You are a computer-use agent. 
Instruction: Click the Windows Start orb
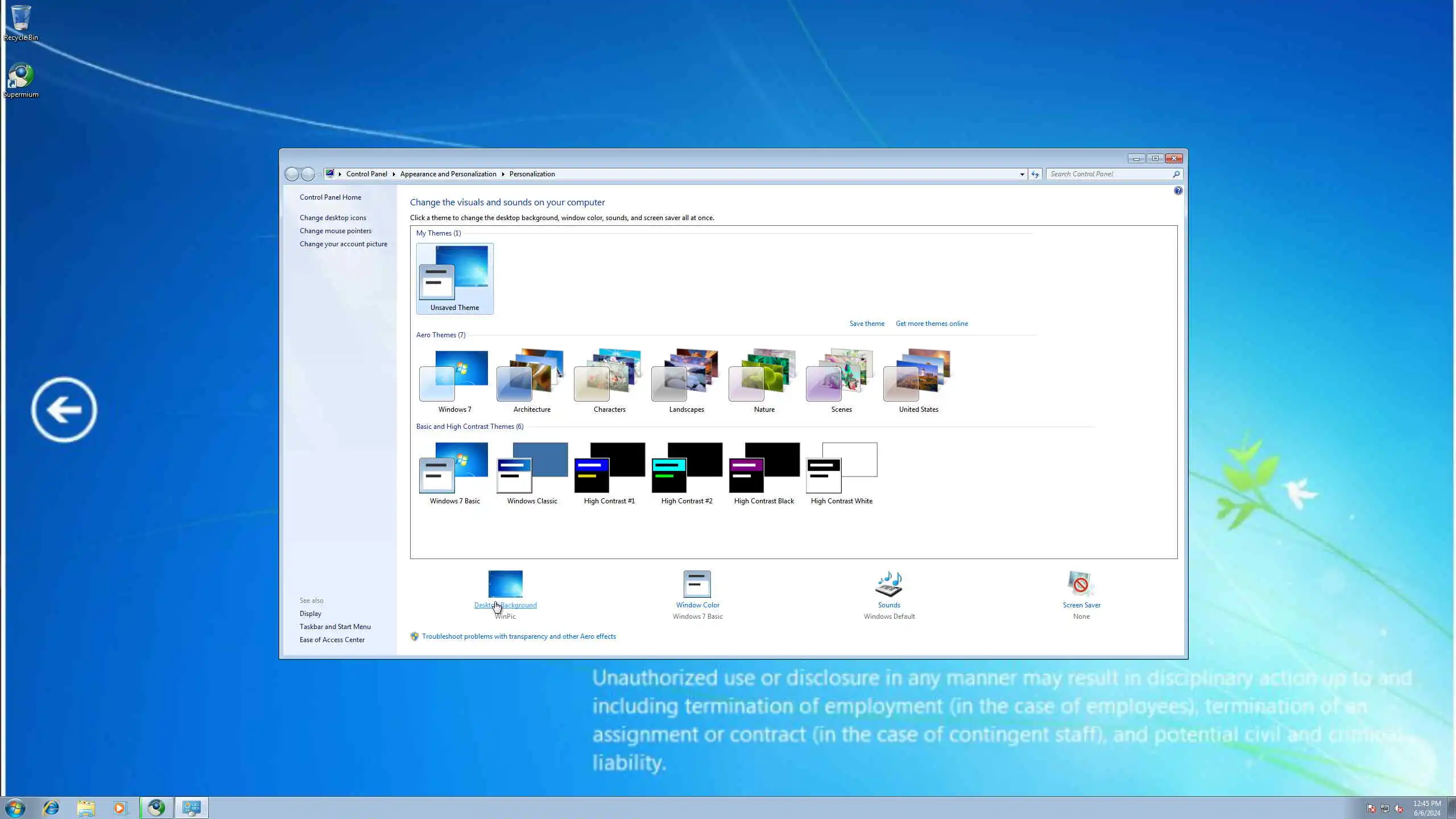(15, 808)
